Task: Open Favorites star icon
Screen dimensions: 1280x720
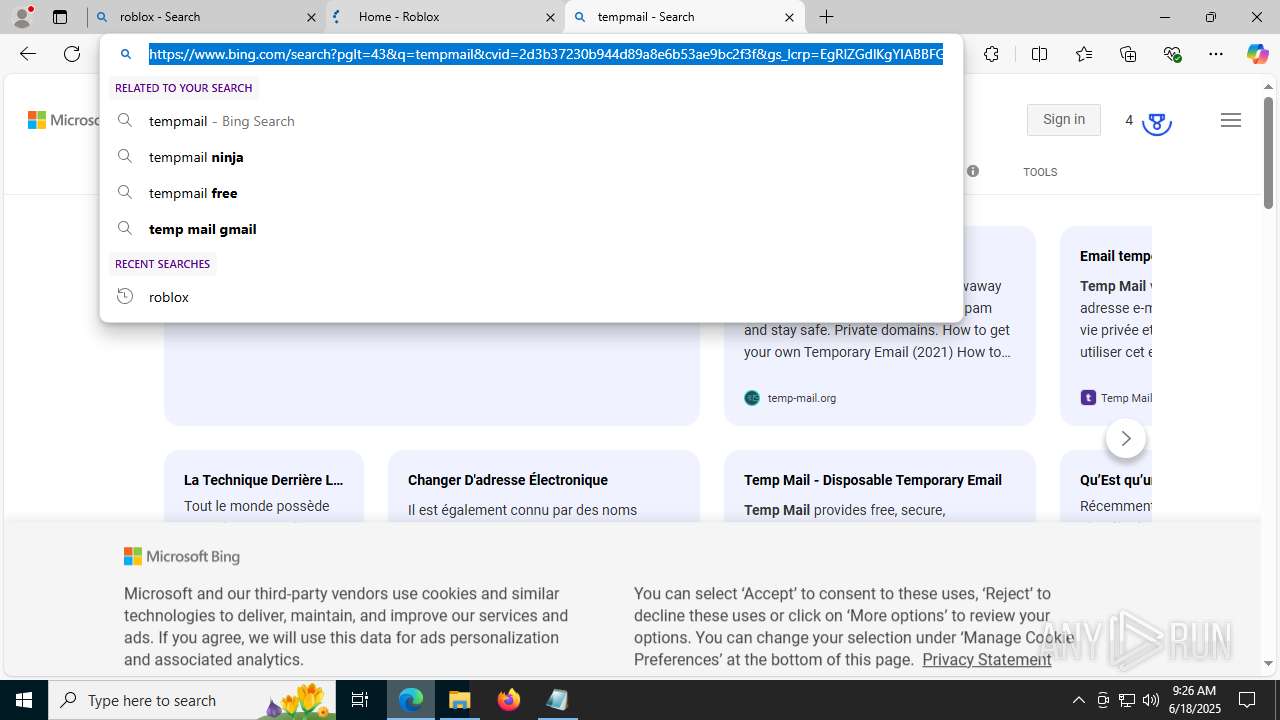Action: click(x=1084, y=54)
